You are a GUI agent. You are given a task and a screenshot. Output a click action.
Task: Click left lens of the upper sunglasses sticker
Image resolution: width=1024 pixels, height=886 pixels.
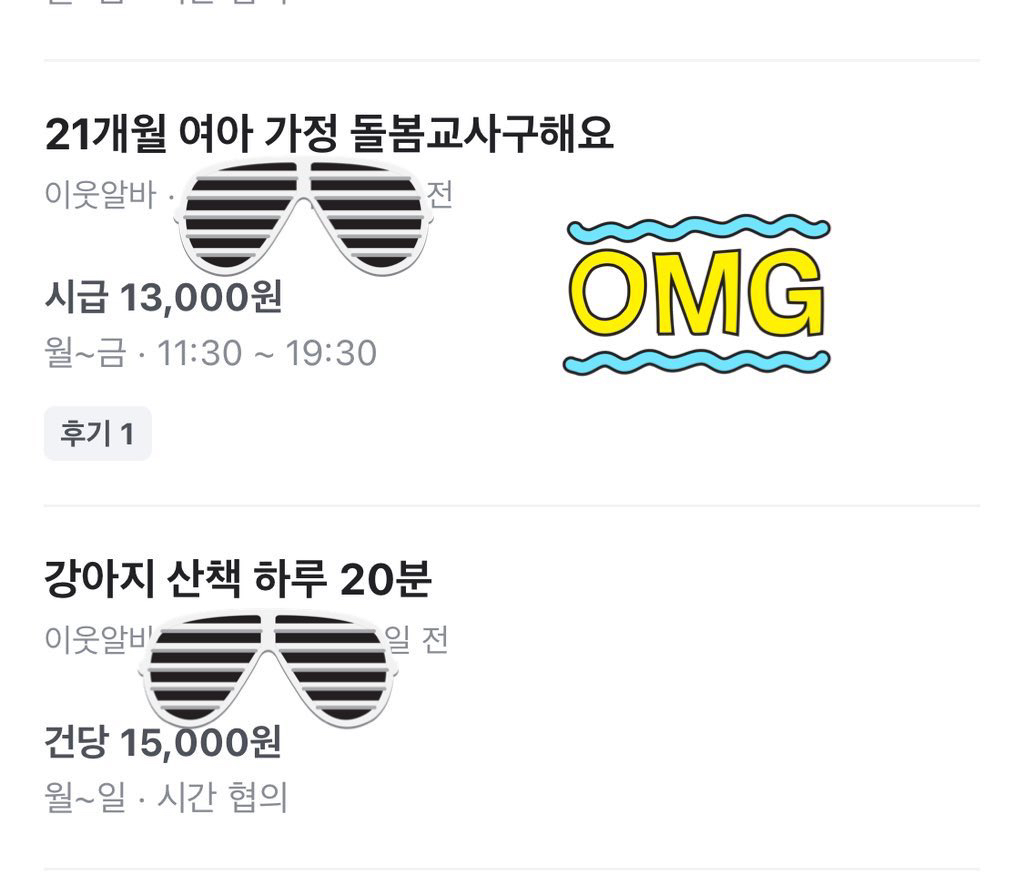pos(242,212)
